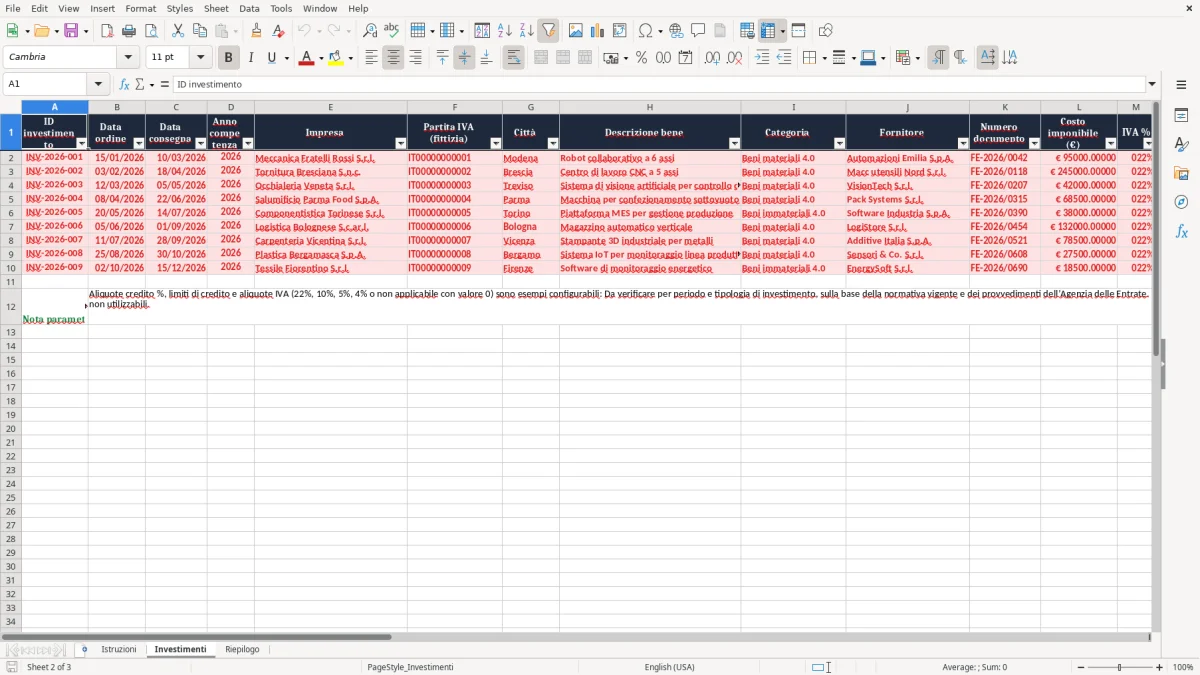Toggle the AutoFilter button
This screenshot has width=1200, height=675.
pos(549,31)
